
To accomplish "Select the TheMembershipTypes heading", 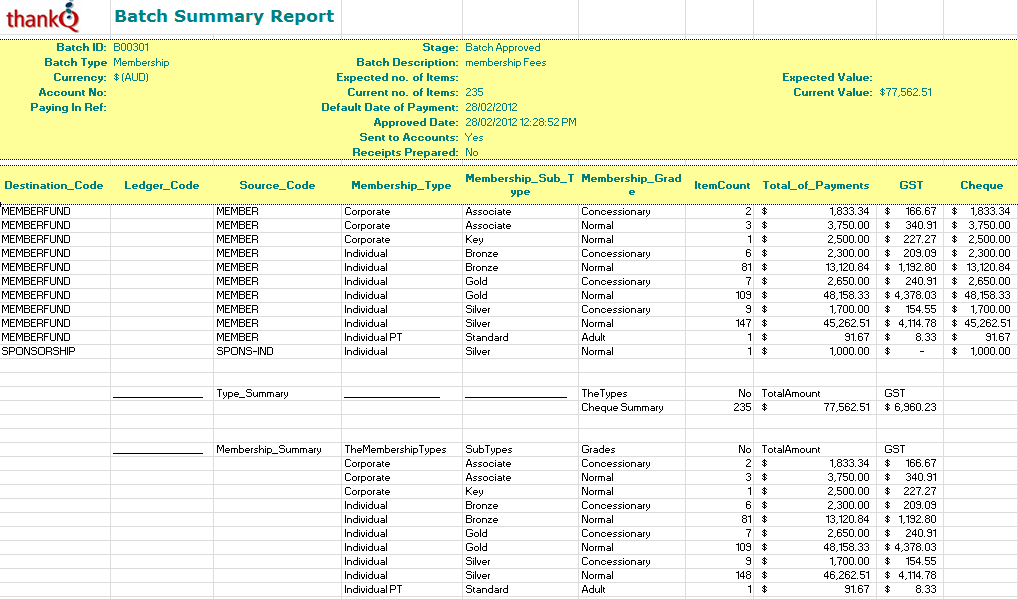I will coord(395,449).
